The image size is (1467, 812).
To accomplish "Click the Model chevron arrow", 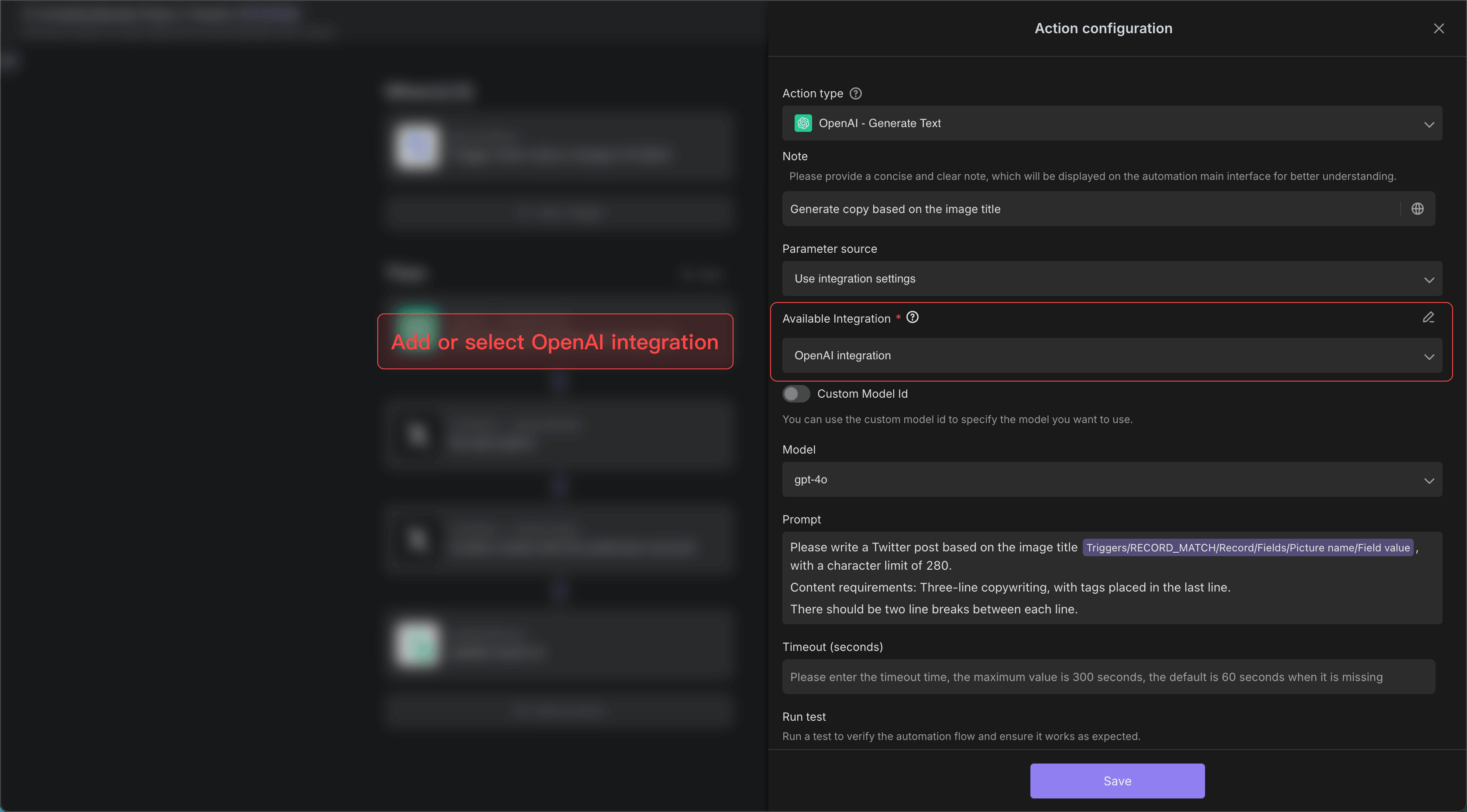I will click(1429, 481).
